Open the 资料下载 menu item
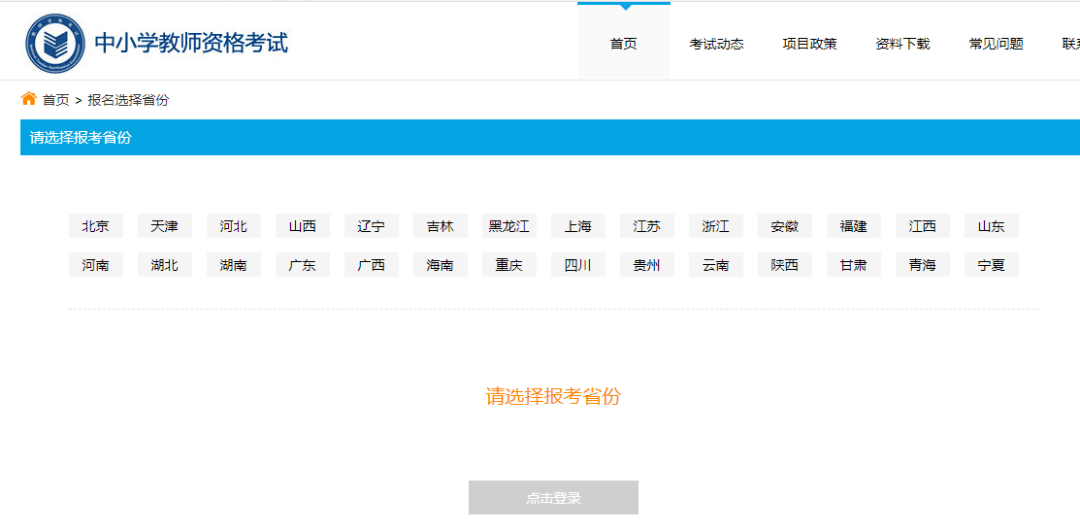Image resolution: width=1080 pixels, height=532 pixels. click(x=902, y=44)
